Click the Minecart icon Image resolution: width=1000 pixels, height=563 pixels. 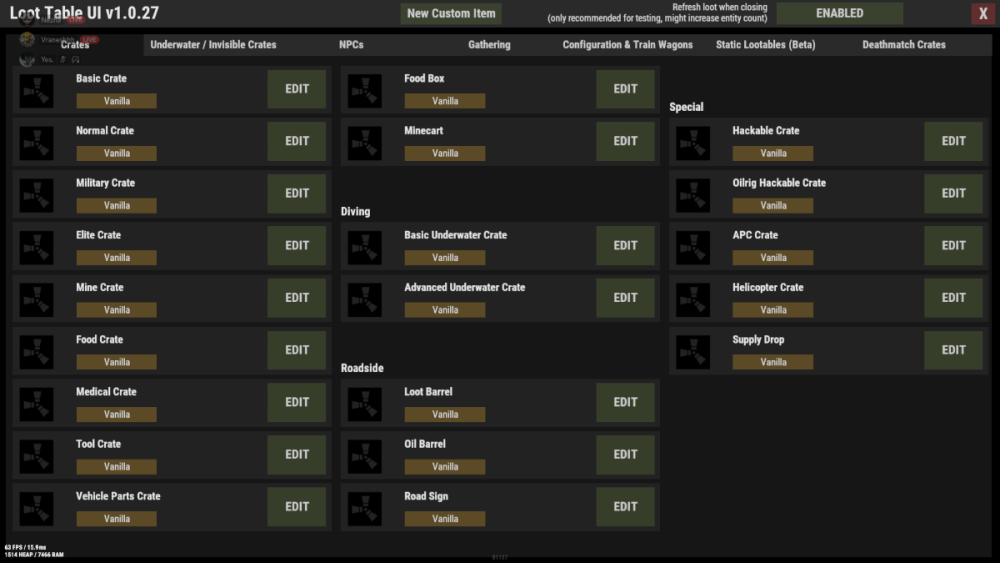(365, 142)
